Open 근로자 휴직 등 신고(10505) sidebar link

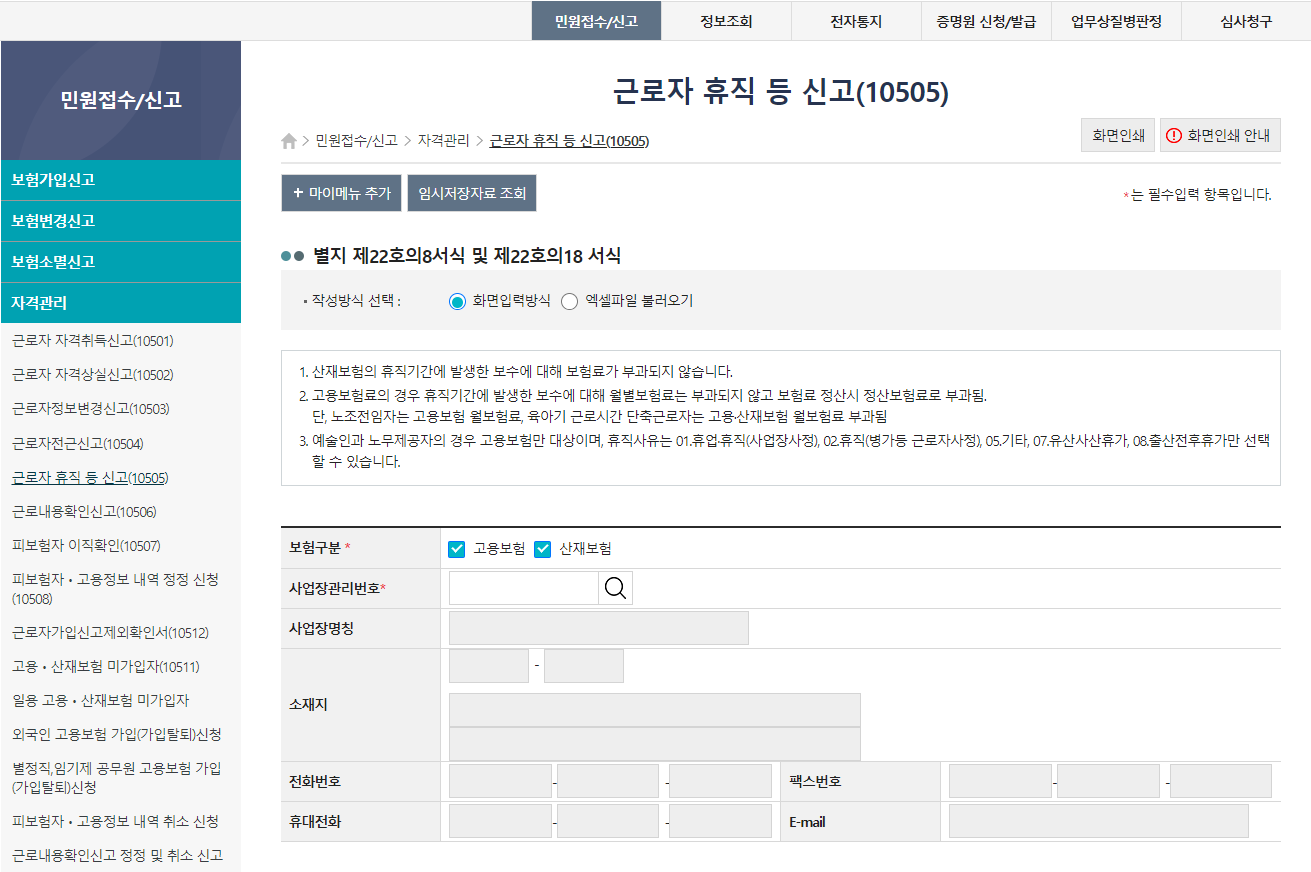pyautogui.click(x=90, y=478)
